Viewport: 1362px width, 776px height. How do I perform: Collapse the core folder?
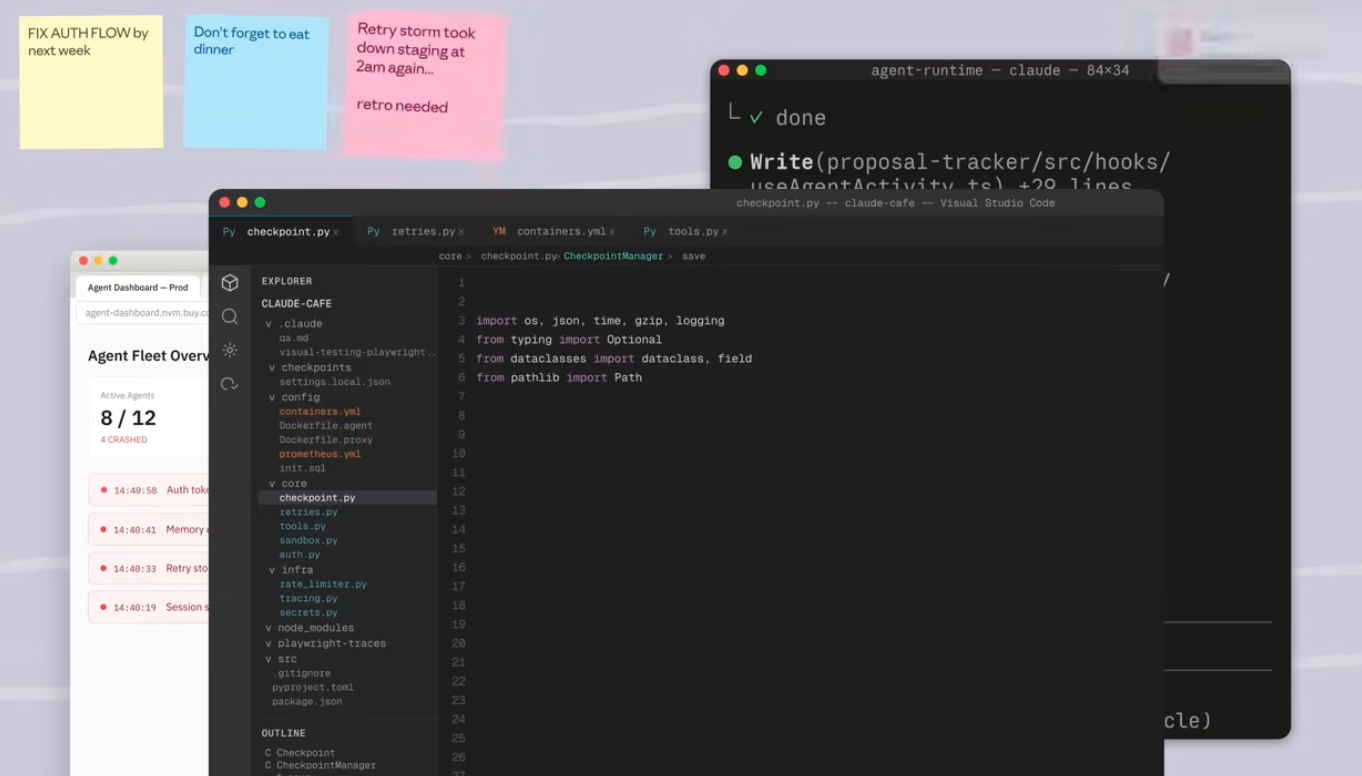287,484
